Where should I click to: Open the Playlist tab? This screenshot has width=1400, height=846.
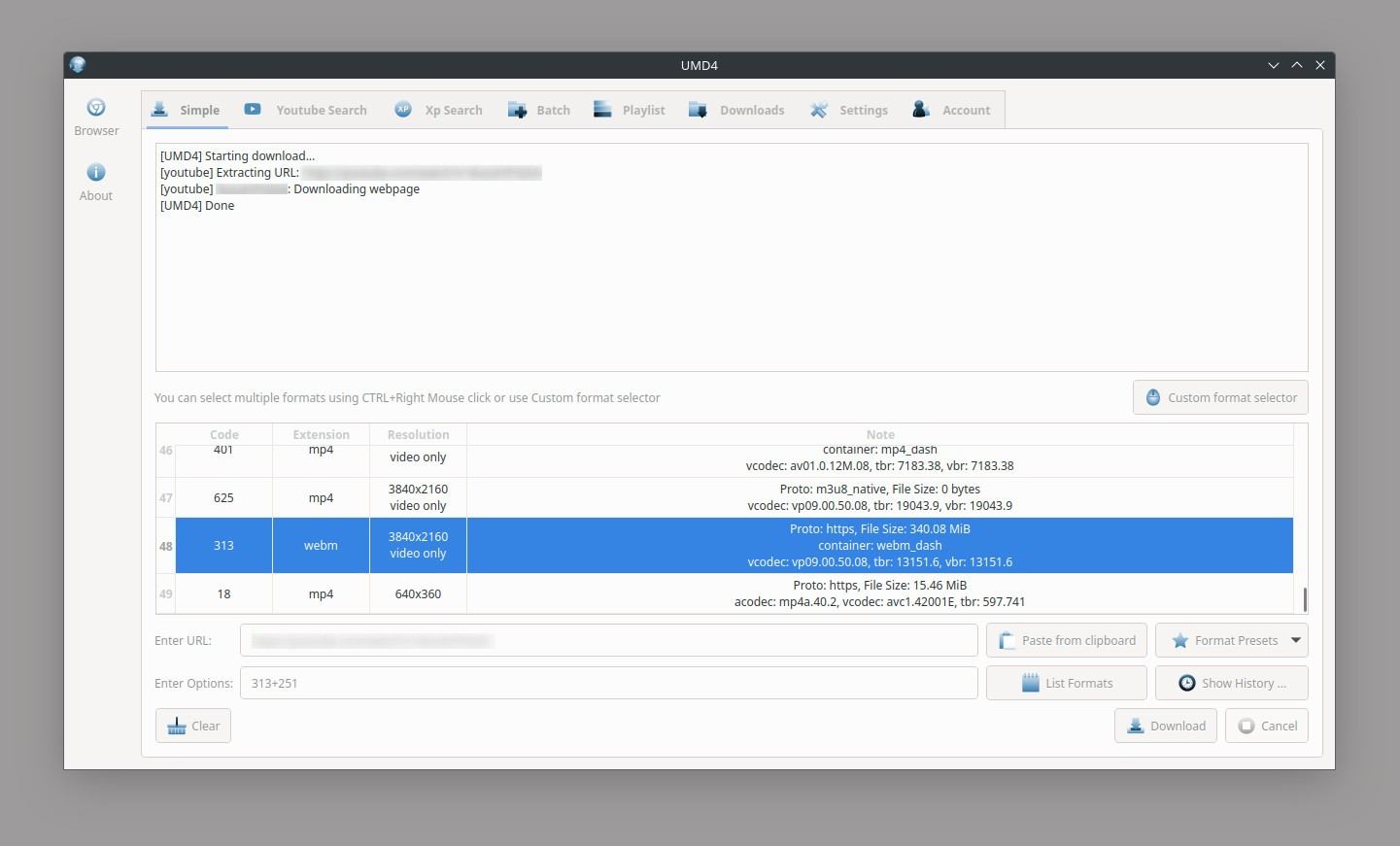630,110
